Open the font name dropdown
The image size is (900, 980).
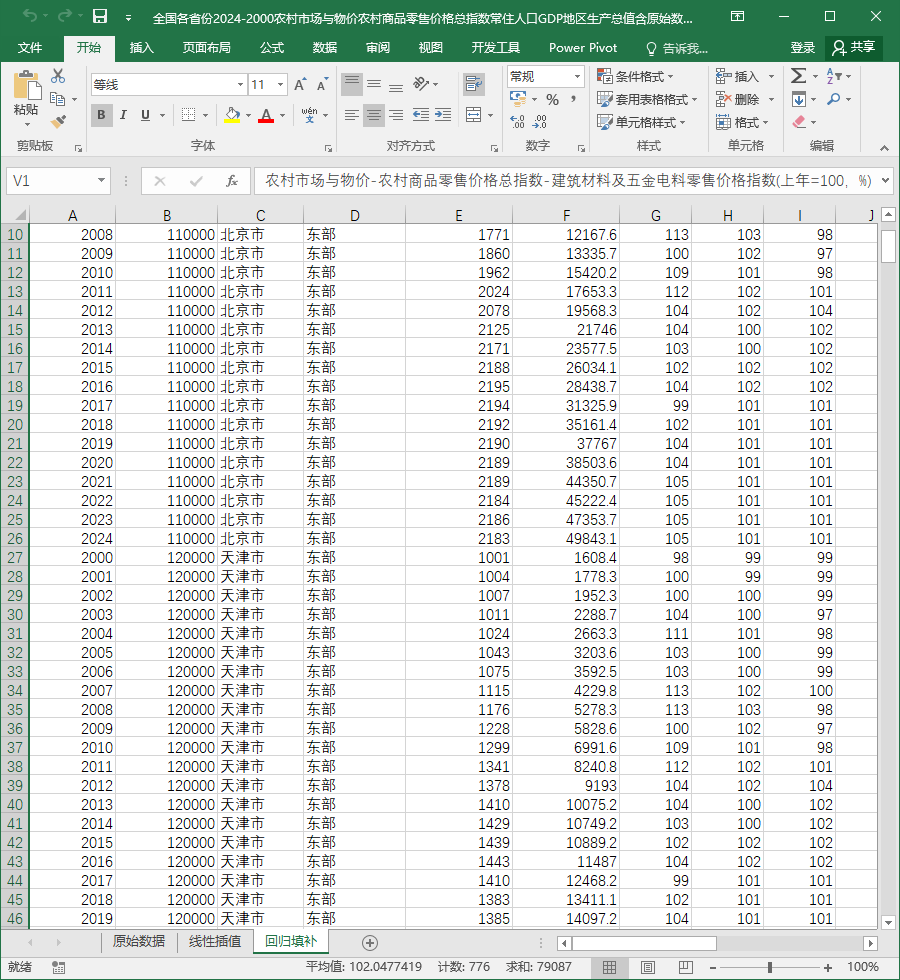point(240,84)
